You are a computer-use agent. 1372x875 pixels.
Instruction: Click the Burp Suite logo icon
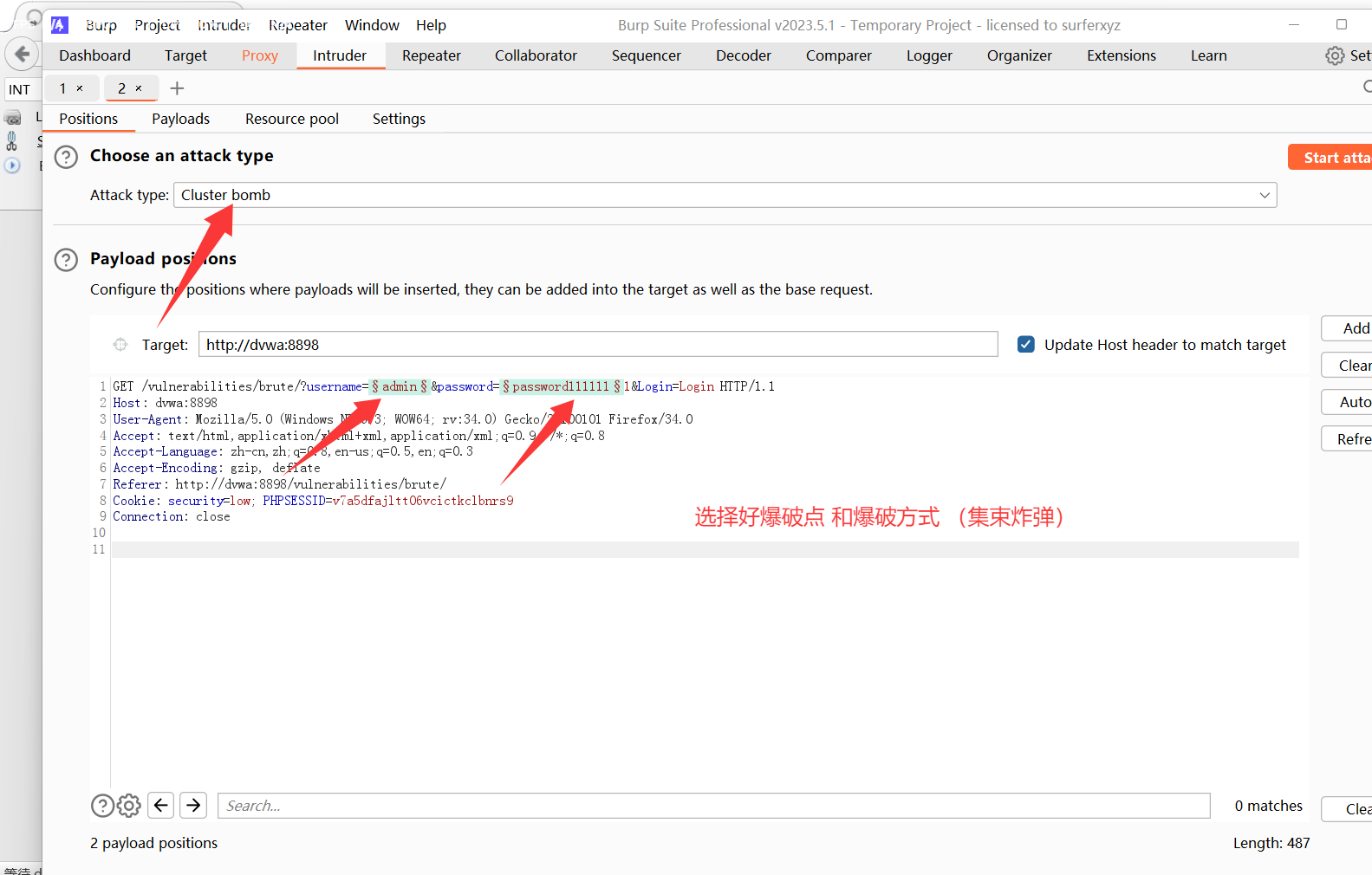click(x=59, y=25)
